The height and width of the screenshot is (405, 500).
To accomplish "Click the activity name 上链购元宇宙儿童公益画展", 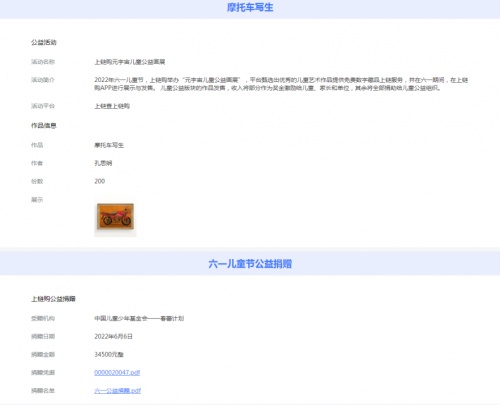I will click(x=130, y=62).
